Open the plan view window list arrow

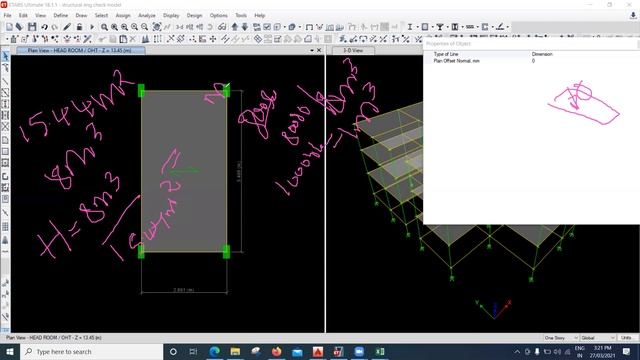(312, 50)
